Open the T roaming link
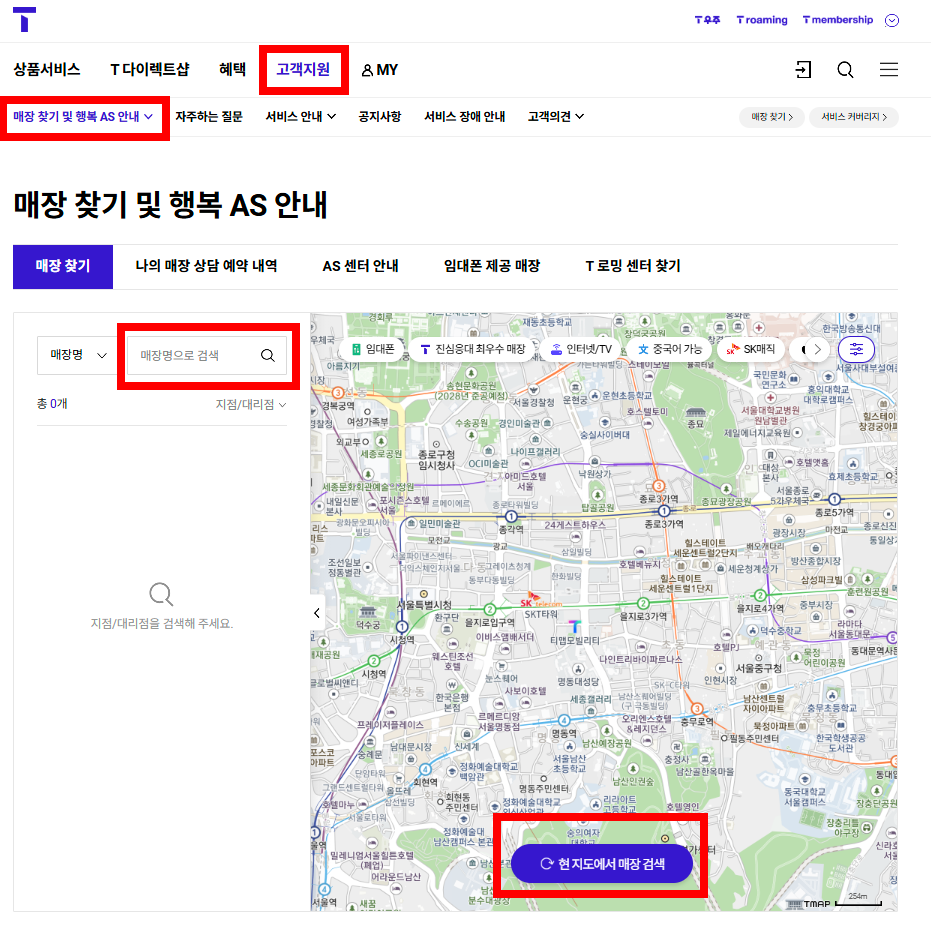 [762, 20]
